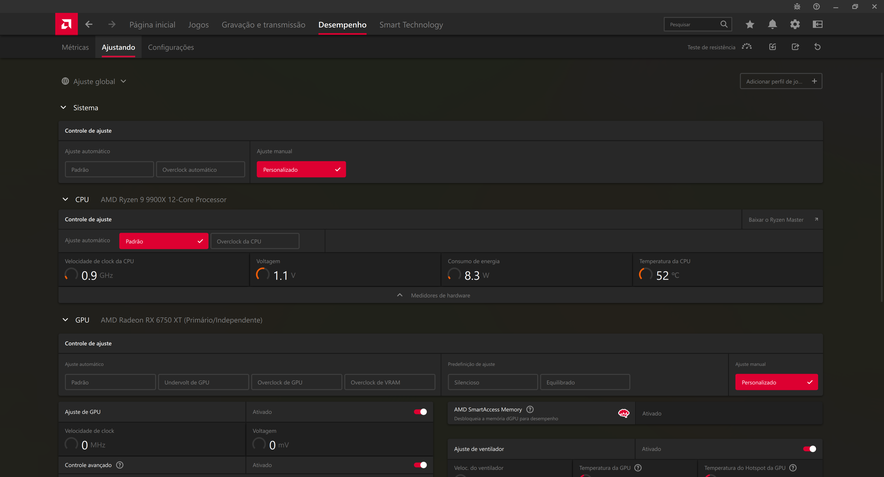Go forward with the right arrow icon
This screenshot has width=884, height=477.
112,24
